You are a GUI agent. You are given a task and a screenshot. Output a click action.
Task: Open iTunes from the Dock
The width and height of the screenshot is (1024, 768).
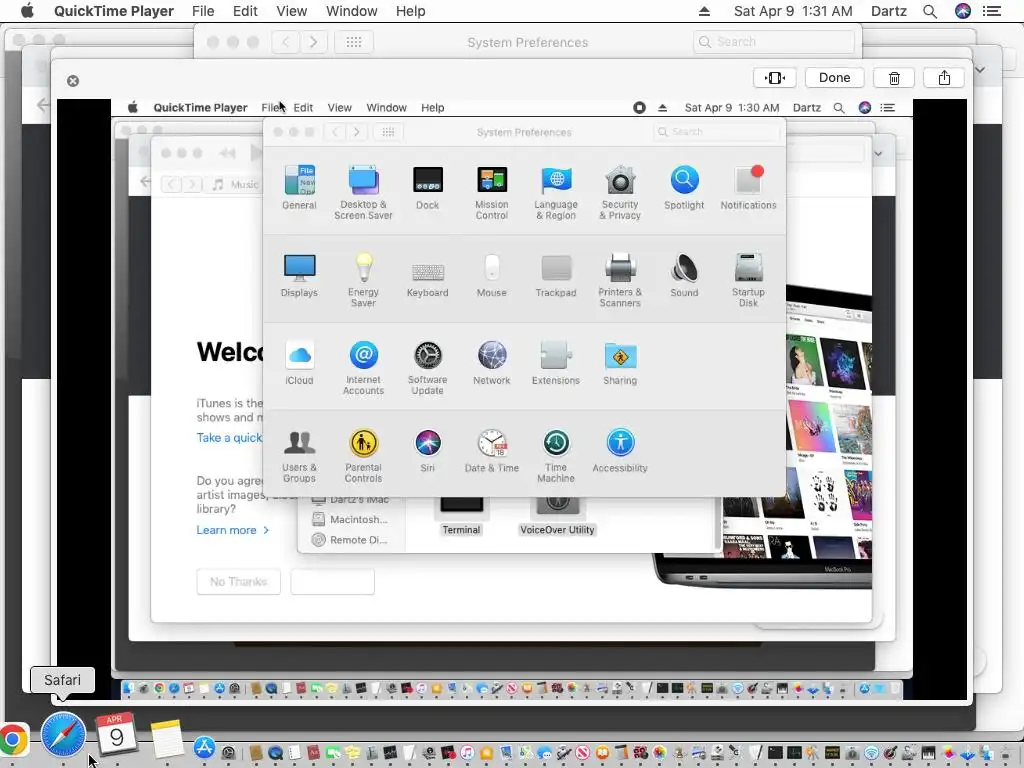pyautogui.click(x=467, y=752)
